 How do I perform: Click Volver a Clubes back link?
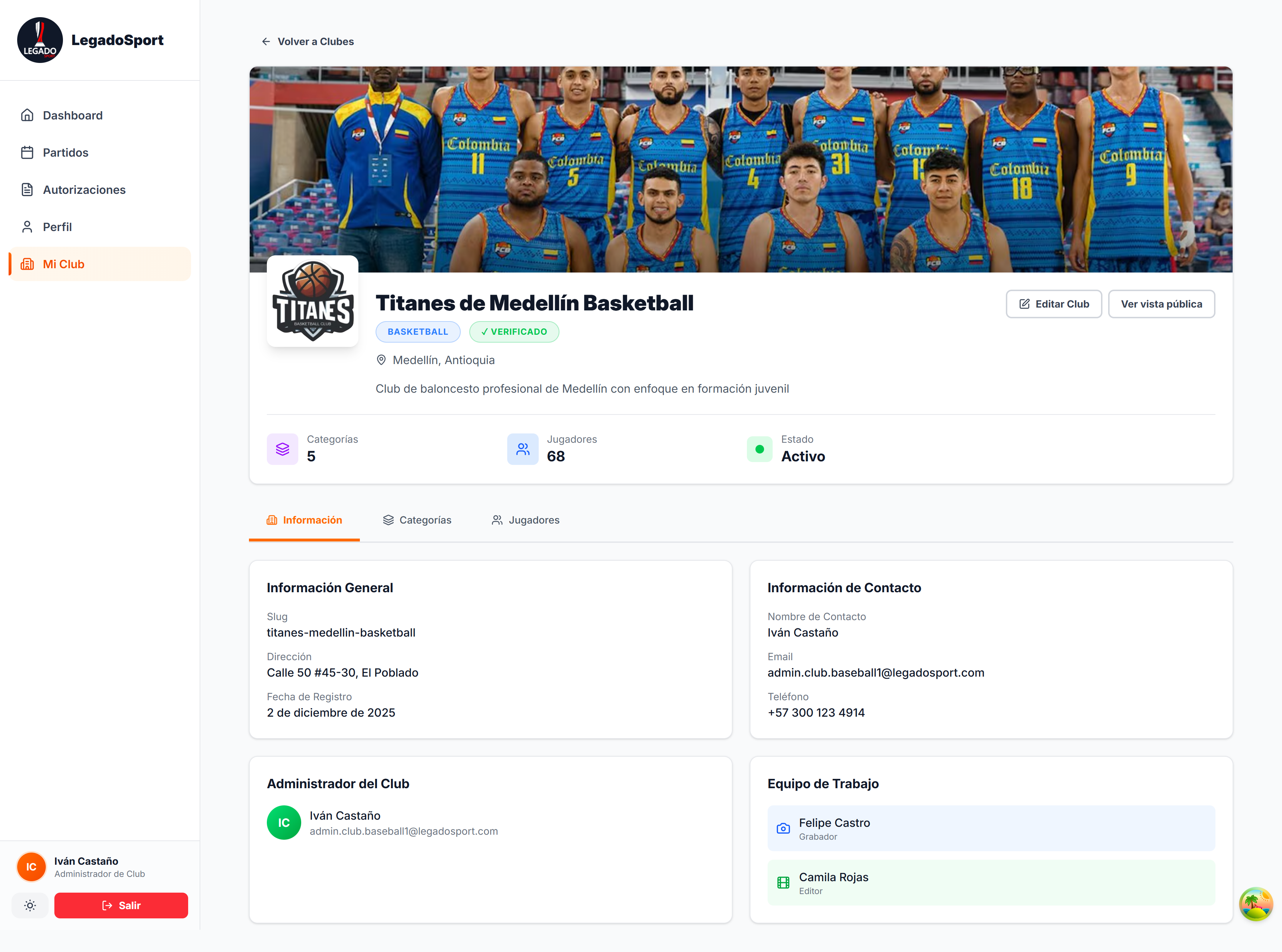point(308,41)
